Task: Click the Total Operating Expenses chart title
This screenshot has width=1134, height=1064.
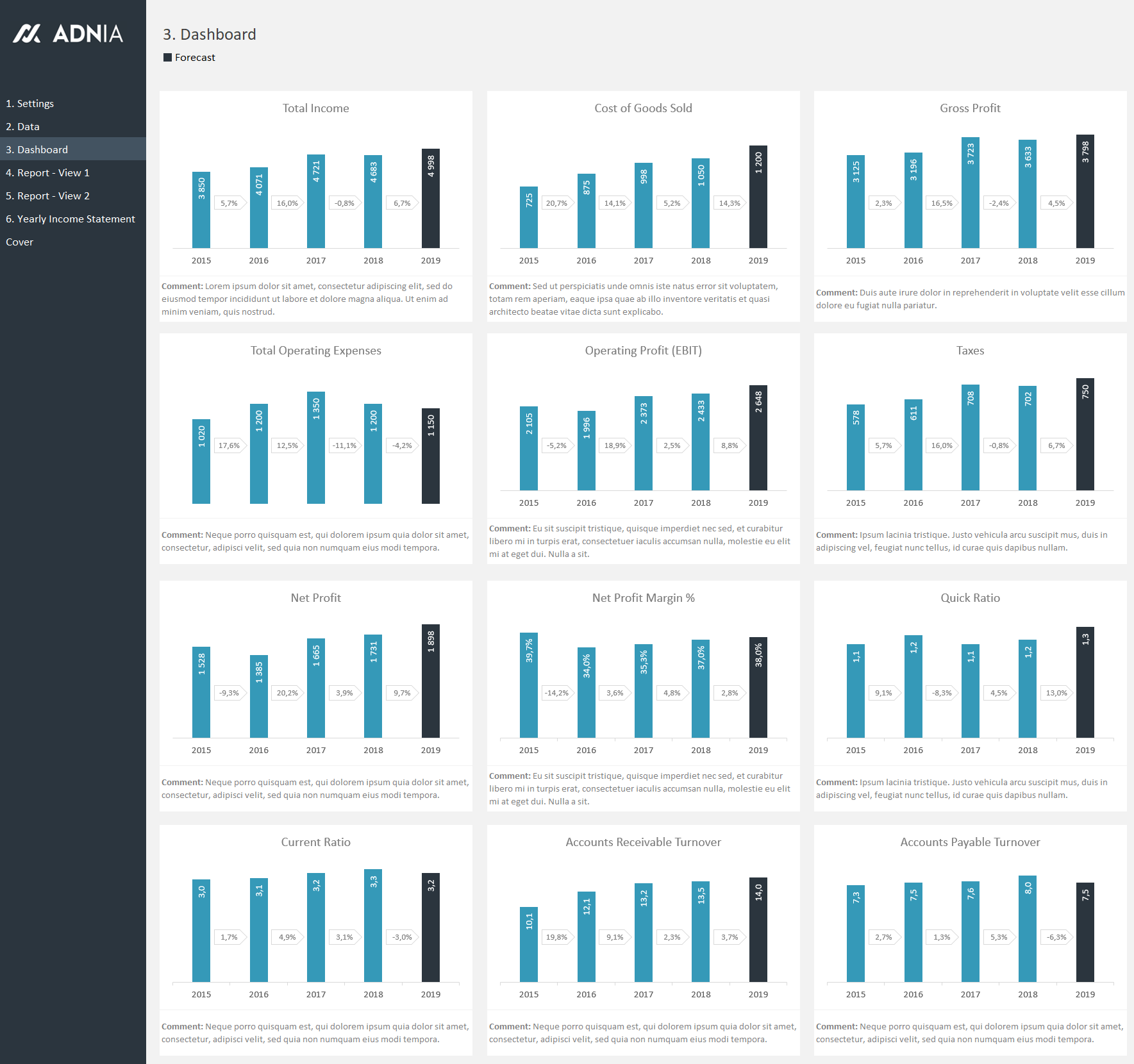Action: click(x=315, y=351)
